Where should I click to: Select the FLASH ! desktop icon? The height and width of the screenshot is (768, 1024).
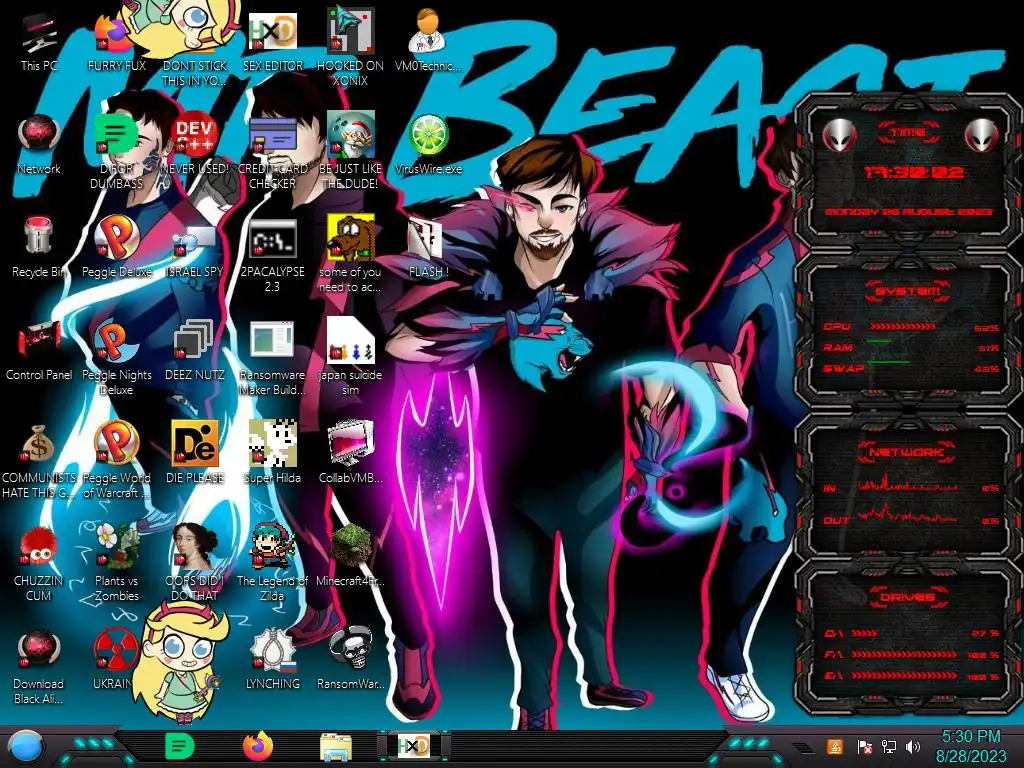click(x=428, y=248)
